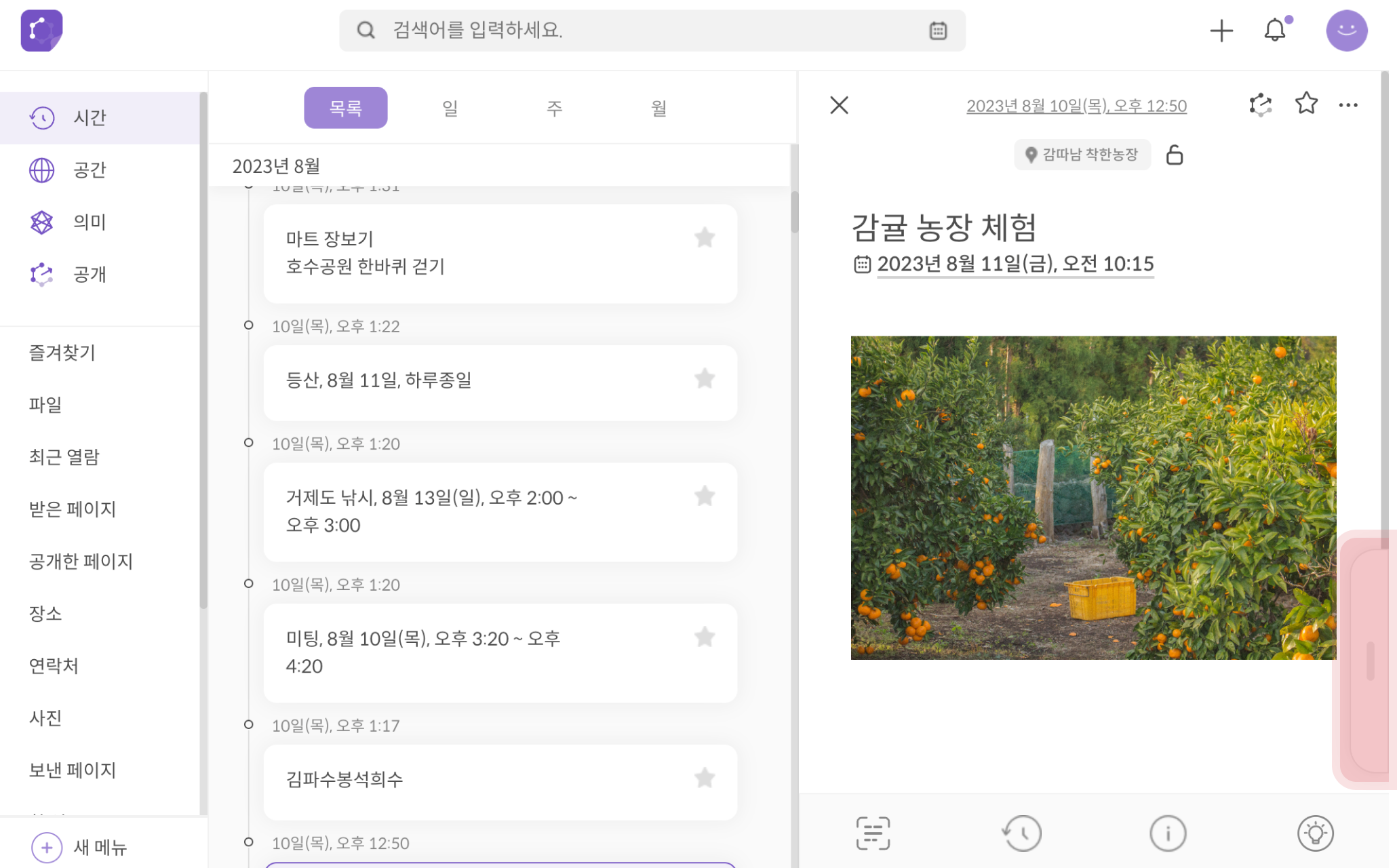This screenshot has width=1397, height=868.
Task: Click 새 메뉴 button label
Action: pos(100,848)
